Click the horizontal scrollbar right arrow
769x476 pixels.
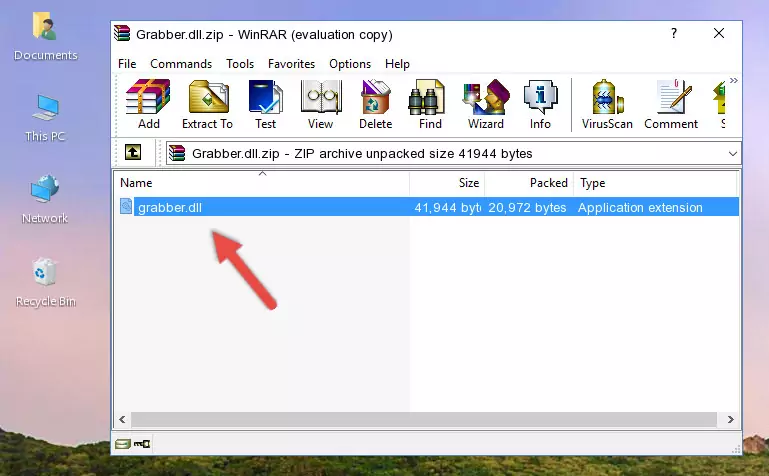730,419
